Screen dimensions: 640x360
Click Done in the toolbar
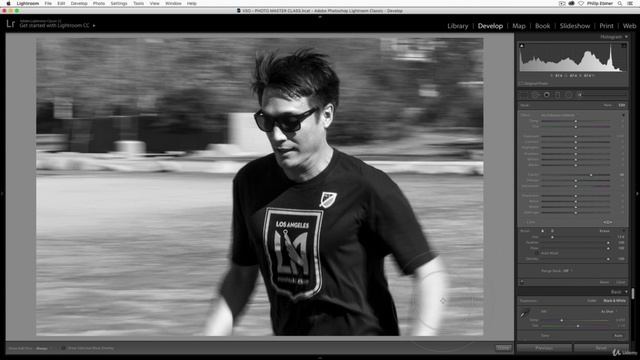[x=503, y=348]
